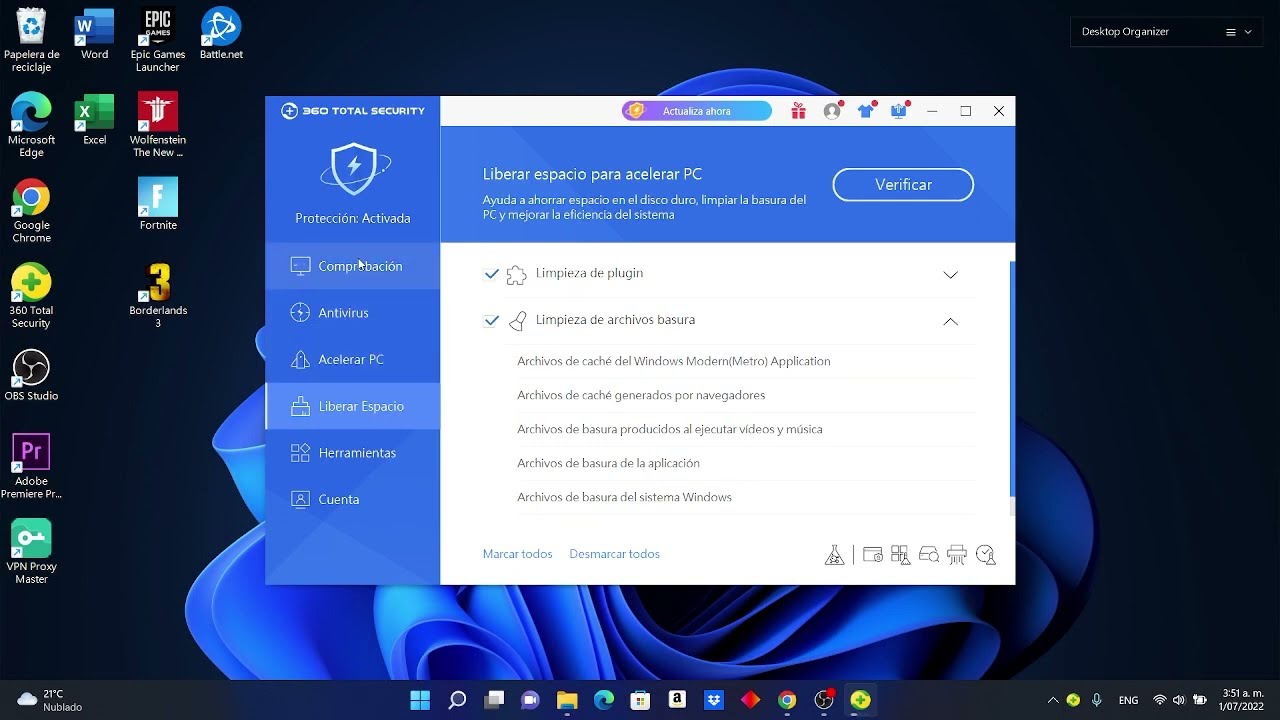Click the cleanup list vertical scrollbar

click(x=1012, y=379)
